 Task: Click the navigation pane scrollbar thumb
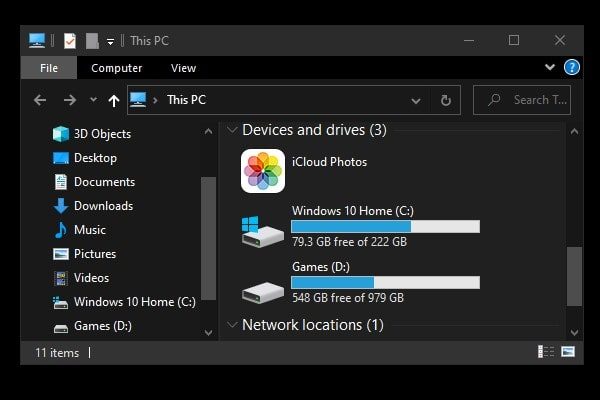(208, 238)
